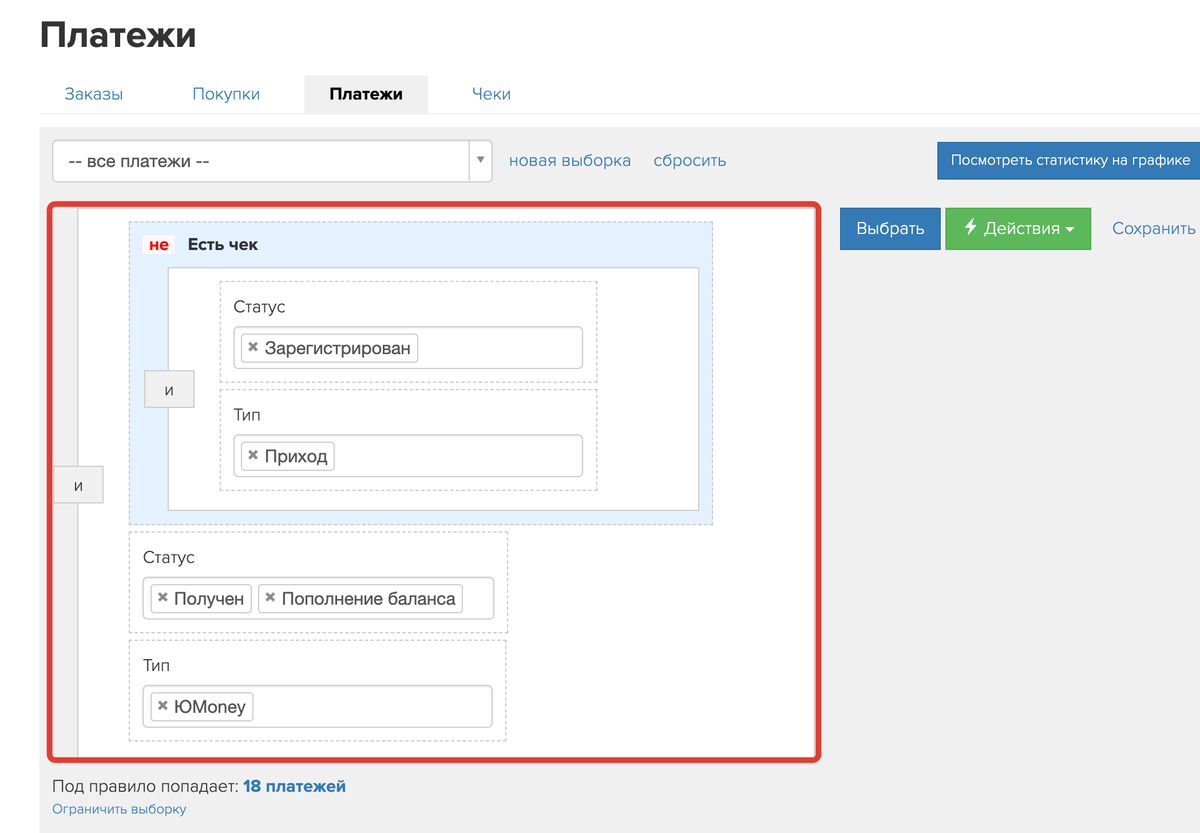Screen dimensions: 1200x833
Task: Remove the Зарегистрирован status tag
Action: [x=253, y=348]
